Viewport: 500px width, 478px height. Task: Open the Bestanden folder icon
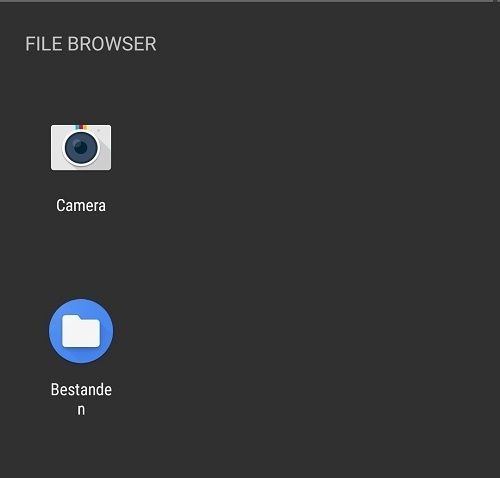tap(81, 331)
